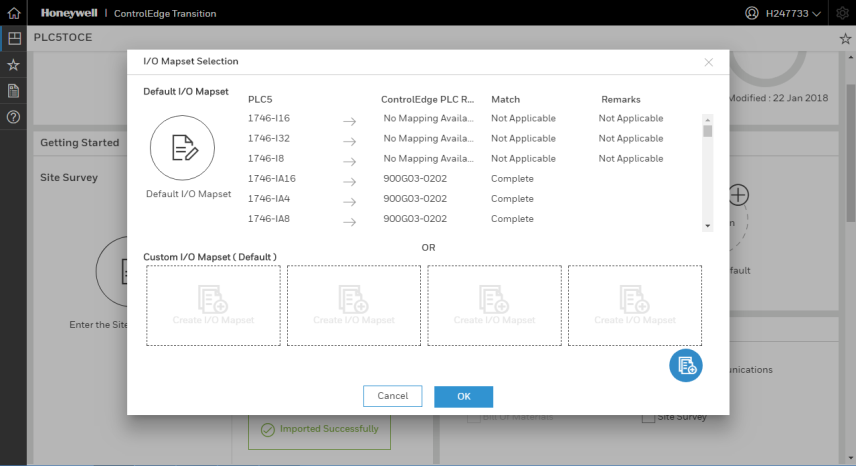Select the 1746-IA8 module text
This screenshot has height=466, width=856.
(x=269, y=219)
